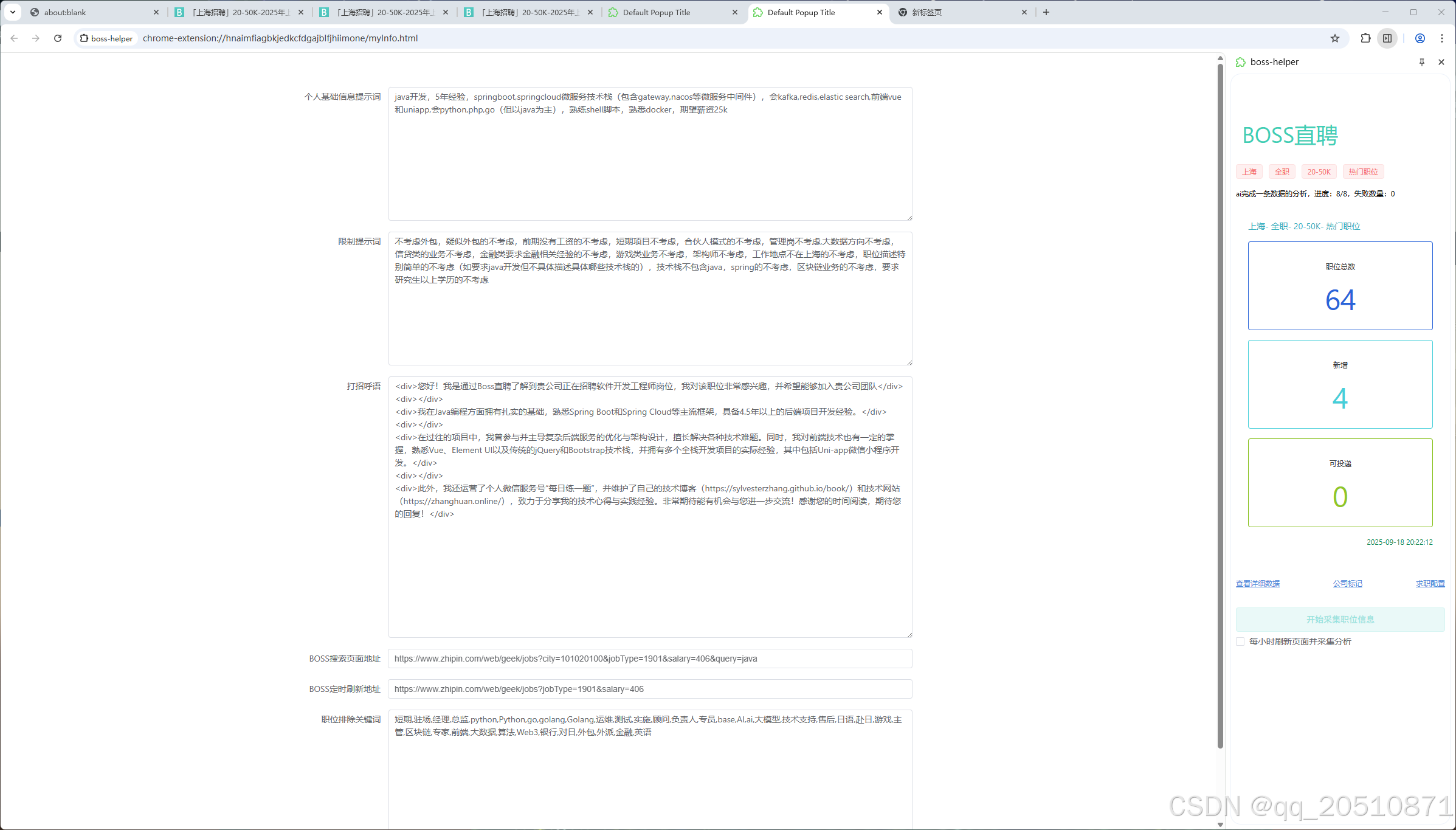Open a new tab with the plus button

[1046, 12]
